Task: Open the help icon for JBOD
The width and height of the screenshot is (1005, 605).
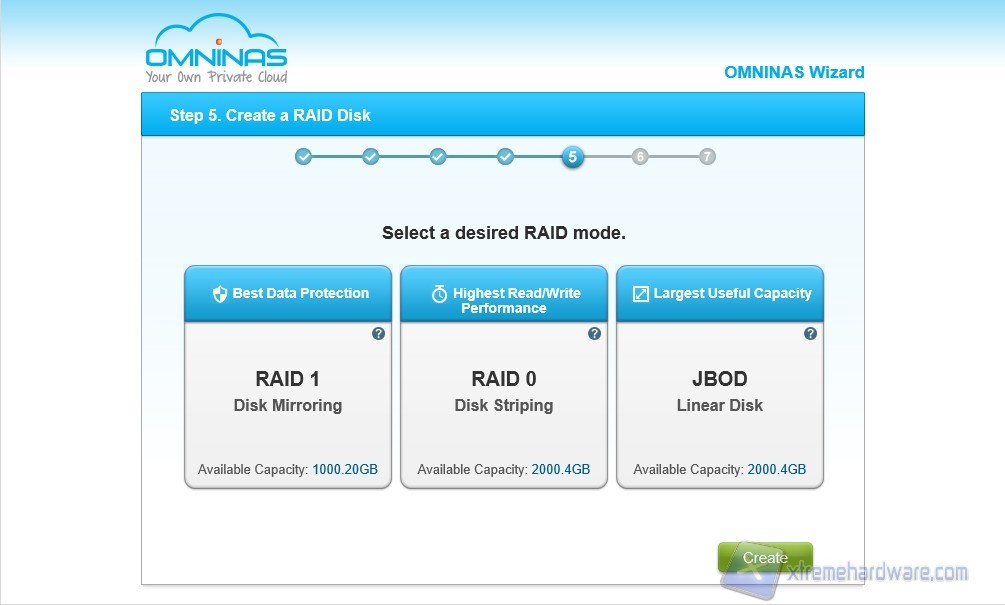Action: coord(810,334)
